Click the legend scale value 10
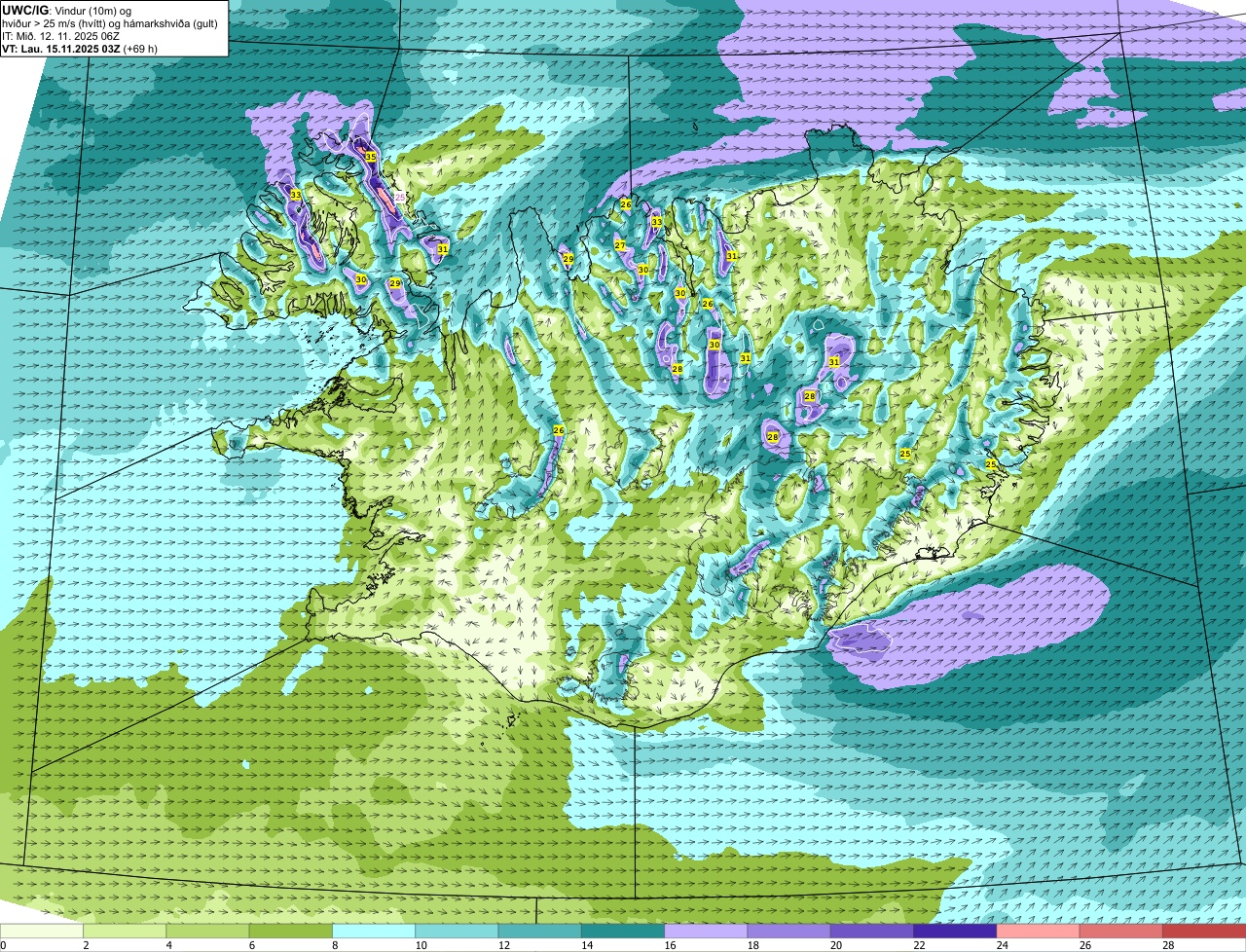The height and width of the screenshot is (952, 1246). (x=421, y=945)
